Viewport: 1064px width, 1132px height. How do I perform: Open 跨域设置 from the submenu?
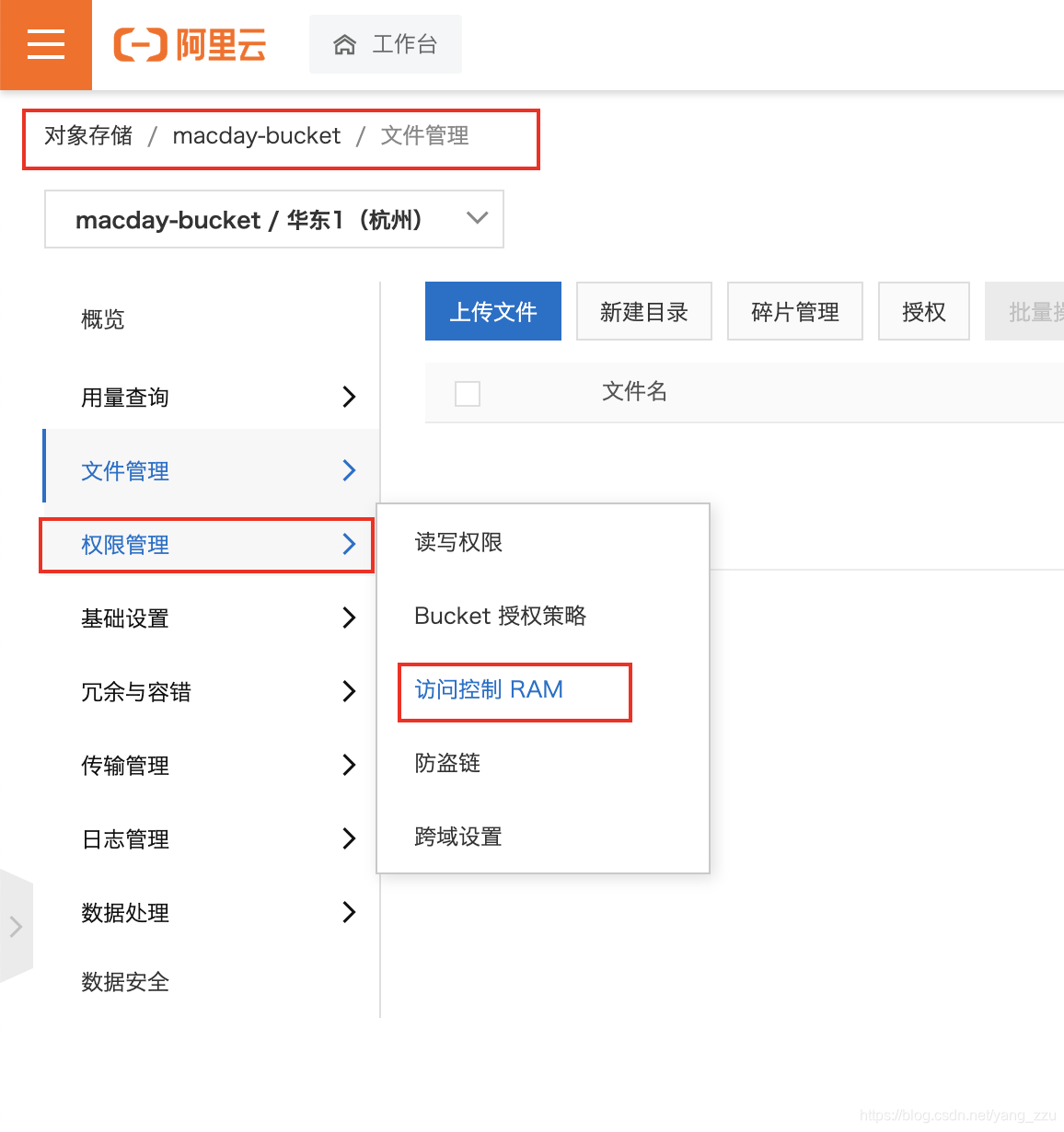(x=457, y=837)
